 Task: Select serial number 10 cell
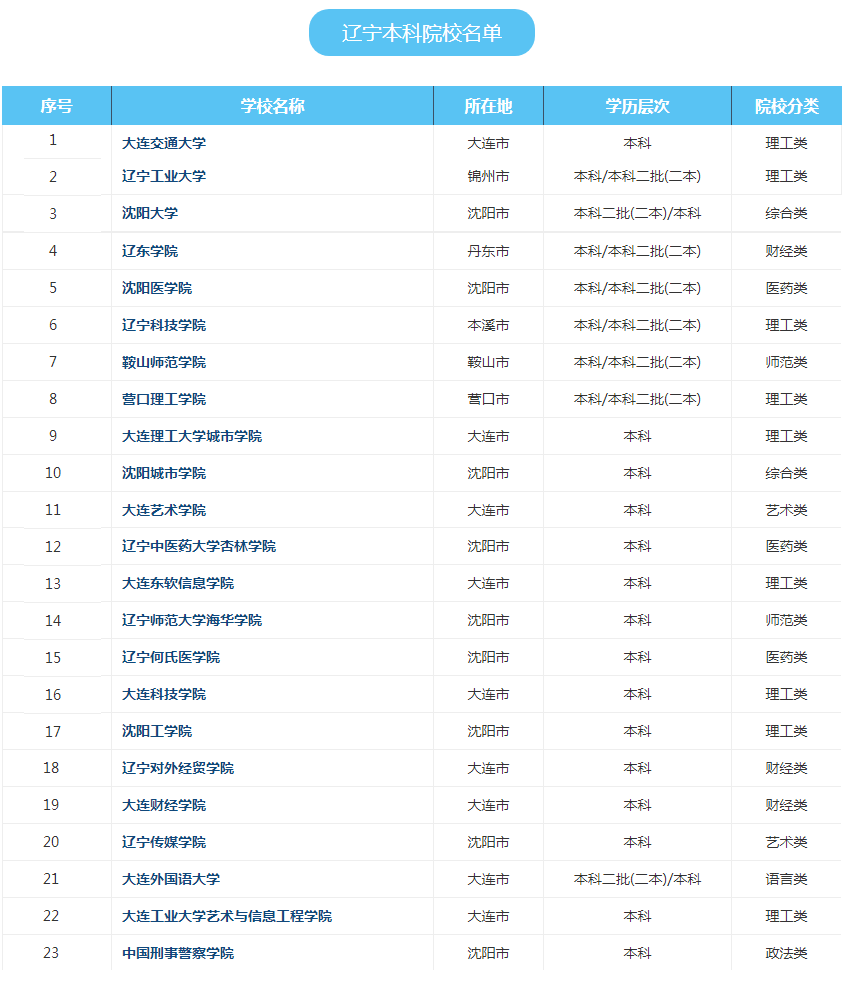(53, 473)
